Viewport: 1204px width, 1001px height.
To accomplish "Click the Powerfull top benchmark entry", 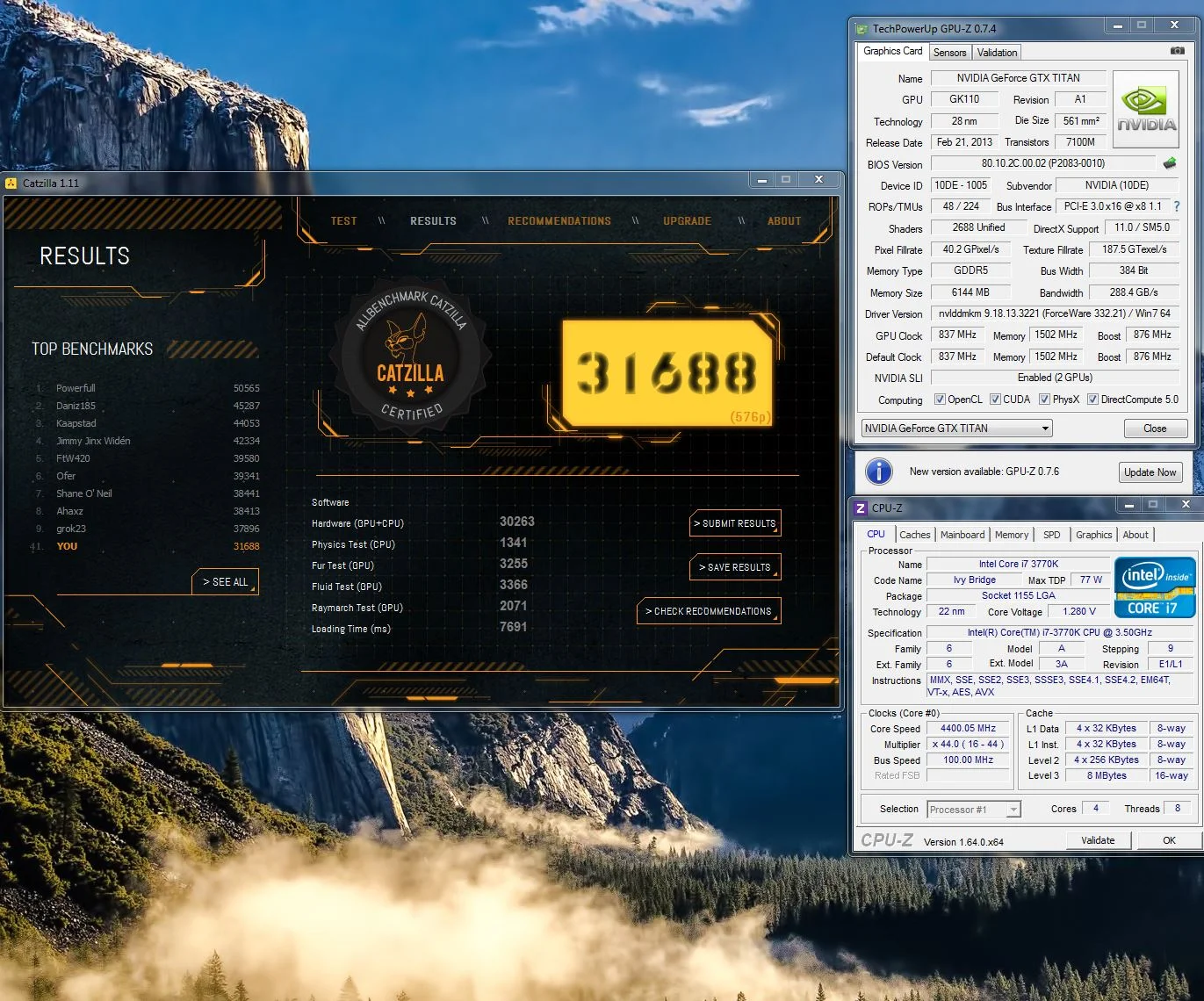I will [148, 388].
